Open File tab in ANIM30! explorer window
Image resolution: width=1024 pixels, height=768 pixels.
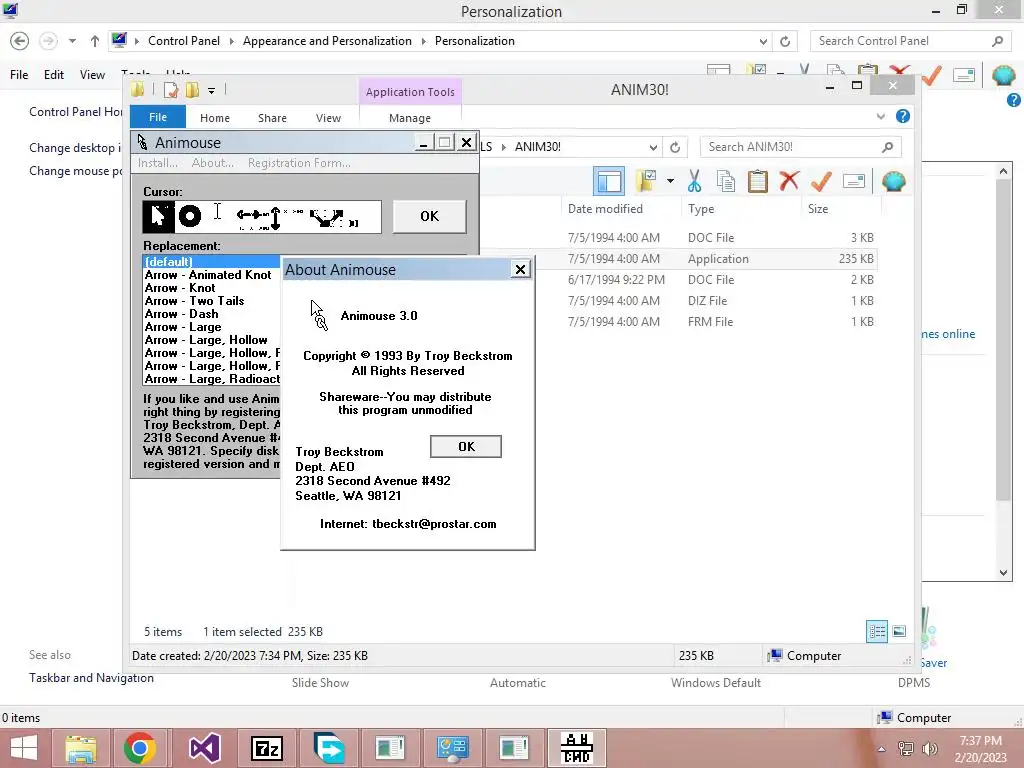[x=158, y=117]
